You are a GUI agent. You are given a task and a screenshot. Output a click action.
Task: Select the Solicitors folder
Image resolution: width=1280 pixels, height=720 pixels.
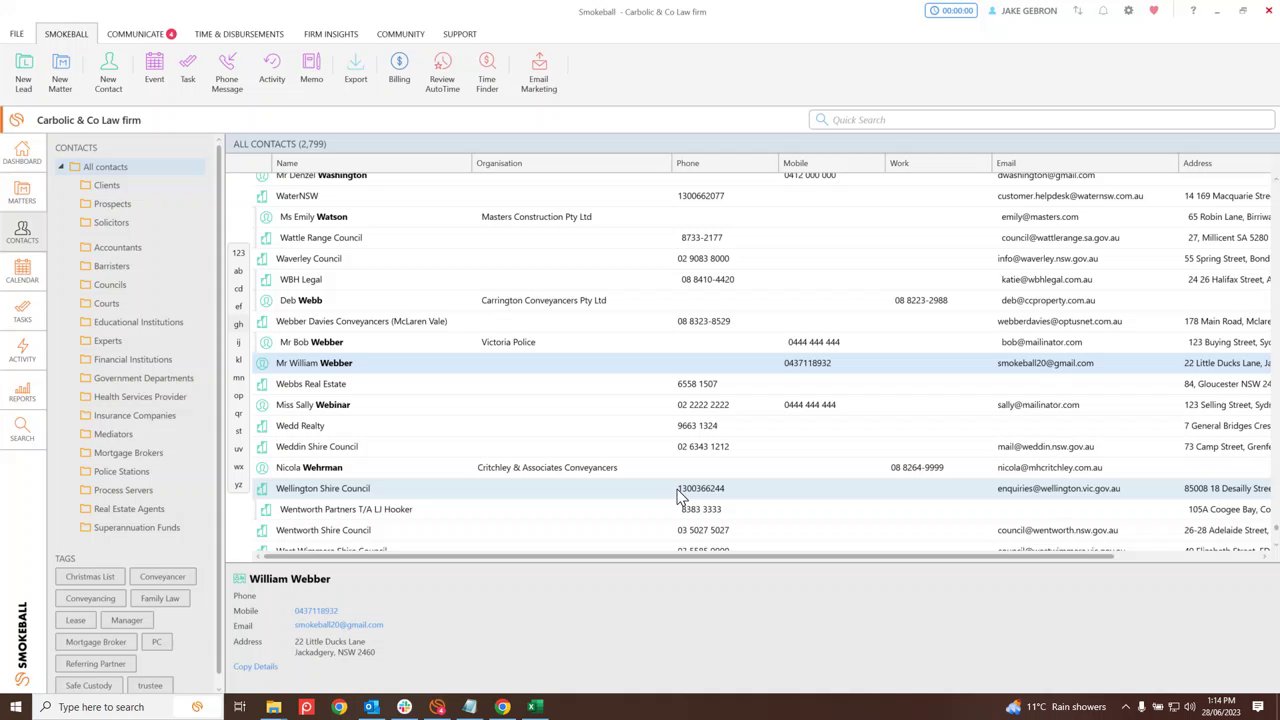[x=111, y=223]
